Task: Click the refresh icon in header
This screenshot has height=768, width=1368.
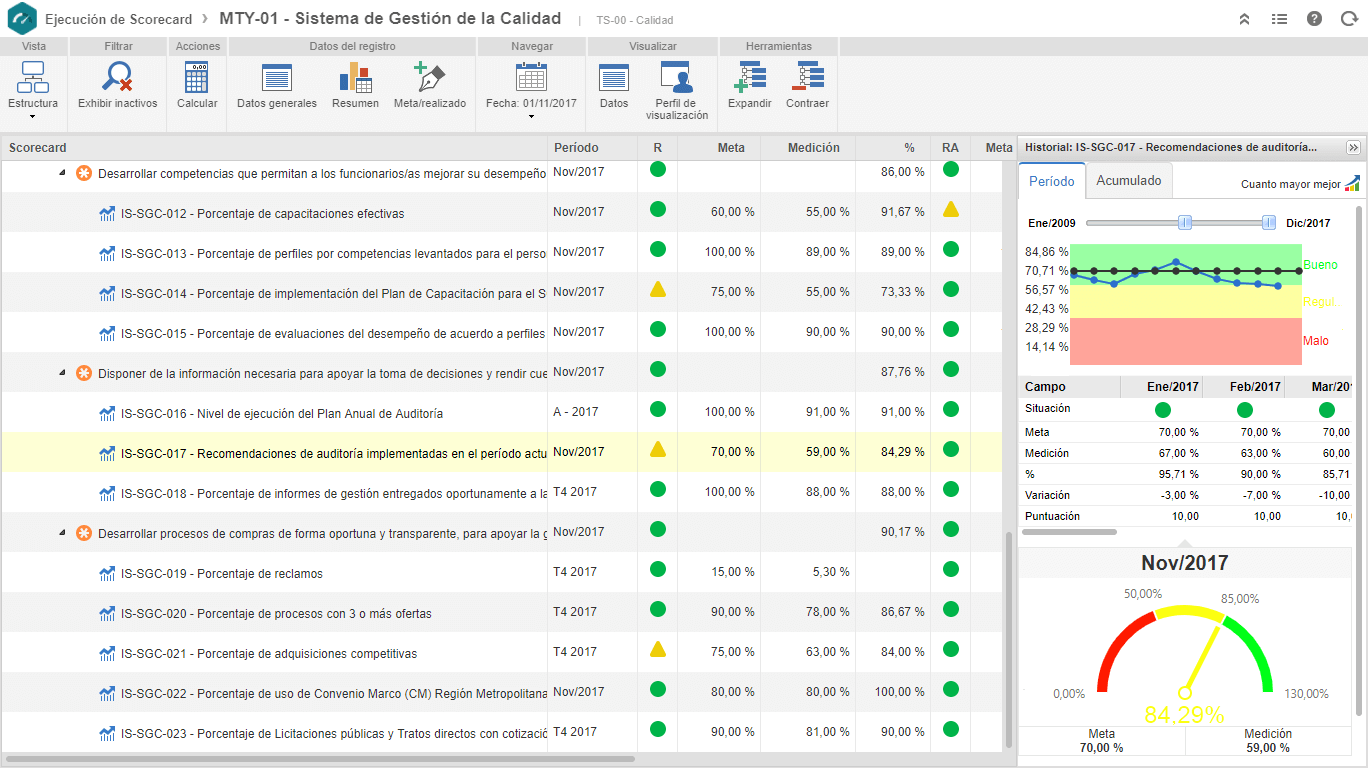Action: (x=1349, y=19)
